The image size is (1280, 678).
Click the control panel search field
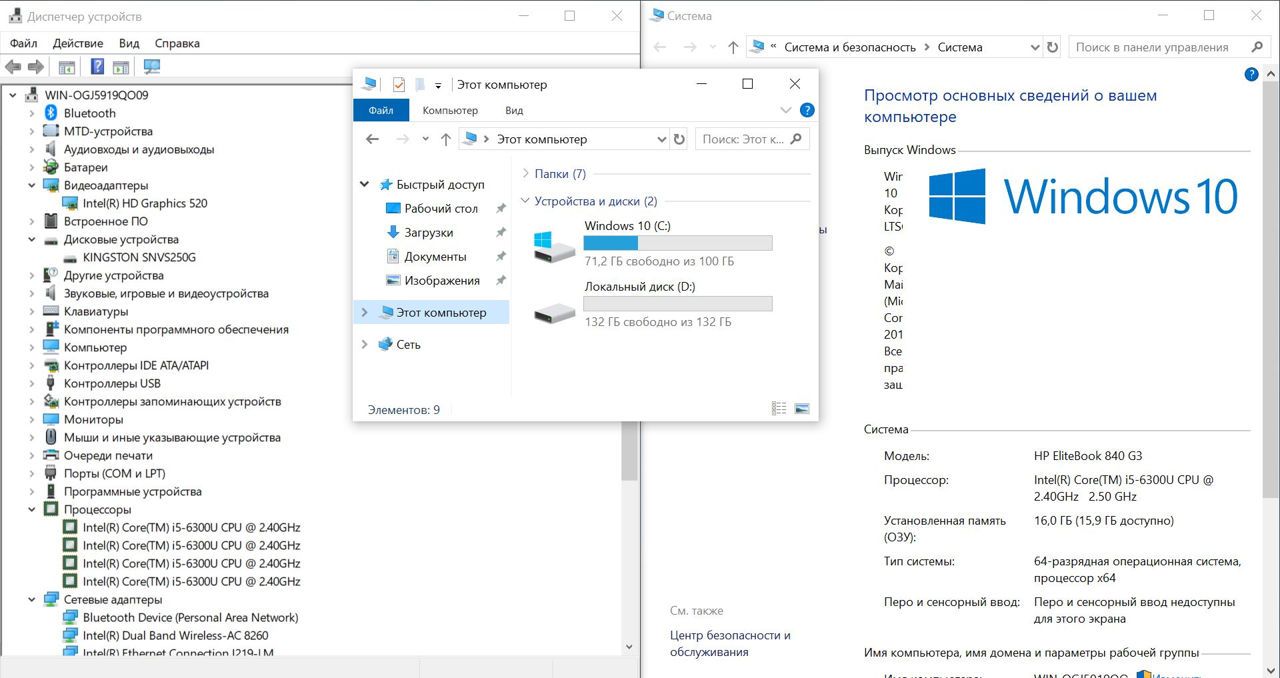[1160, 47]
